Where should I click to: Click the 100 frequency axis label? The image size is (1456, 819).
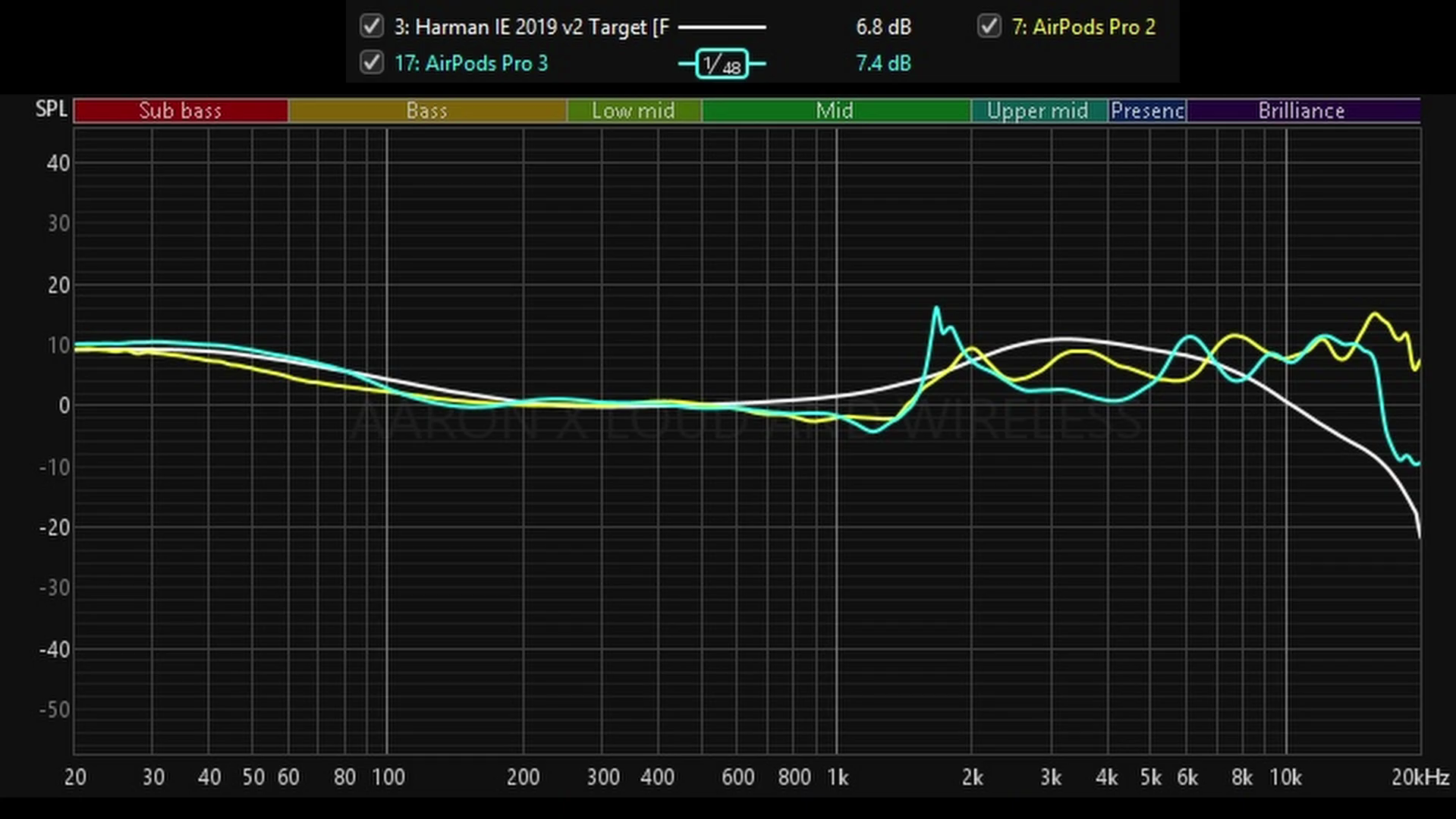point(388,777)
